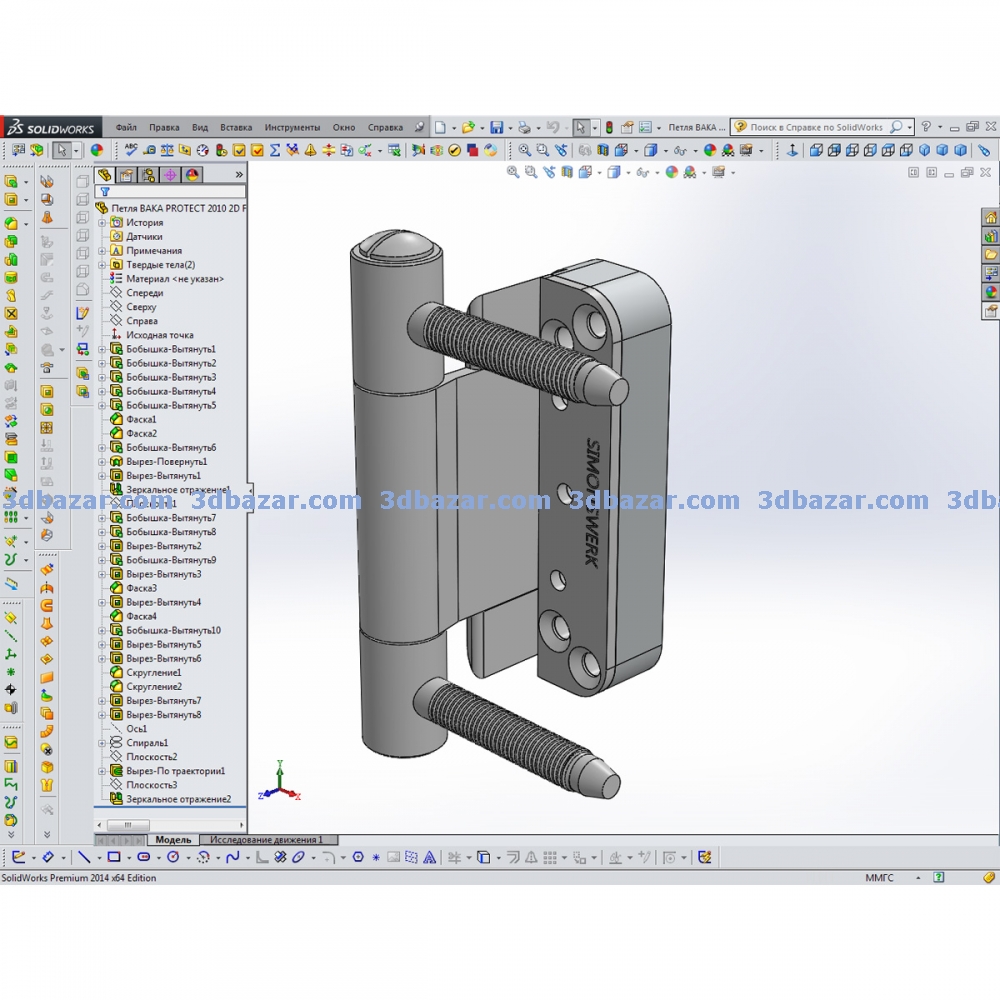Open the Design Library folder icon in task pane
This screenshot has height=1000, width=1000.
click(x=991, y=236)
